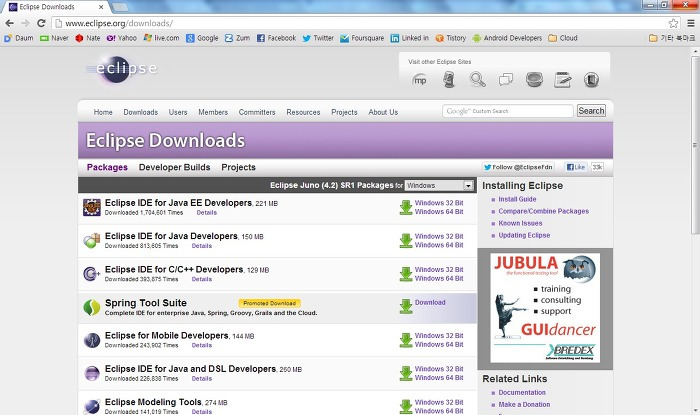Open the Documentation related link
Image resolution: width=700 pixels, height=415 pixels.
[522, 393]
